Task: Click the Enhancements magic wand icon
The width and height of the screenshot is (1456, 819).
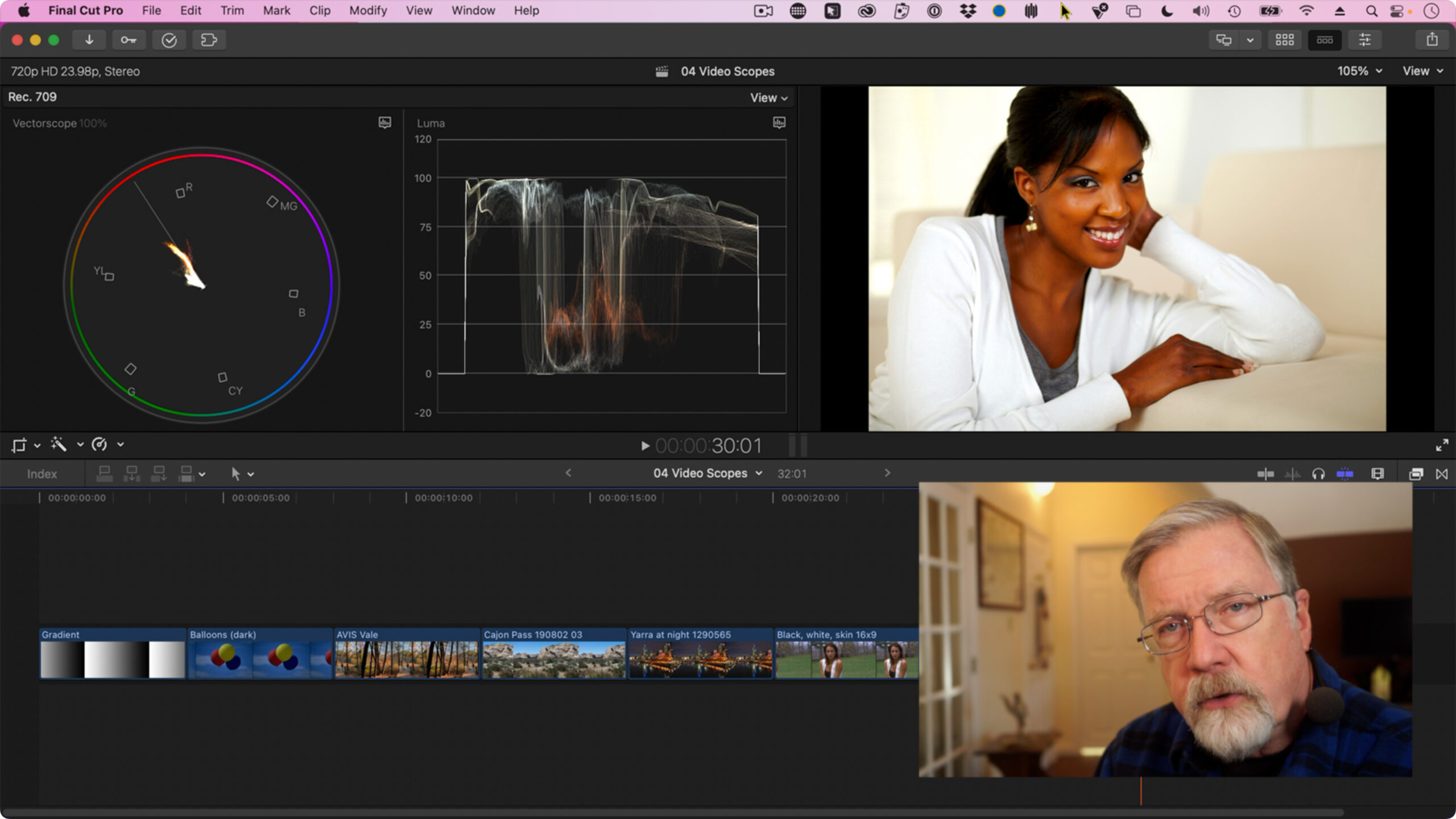Action: point(59,444)
